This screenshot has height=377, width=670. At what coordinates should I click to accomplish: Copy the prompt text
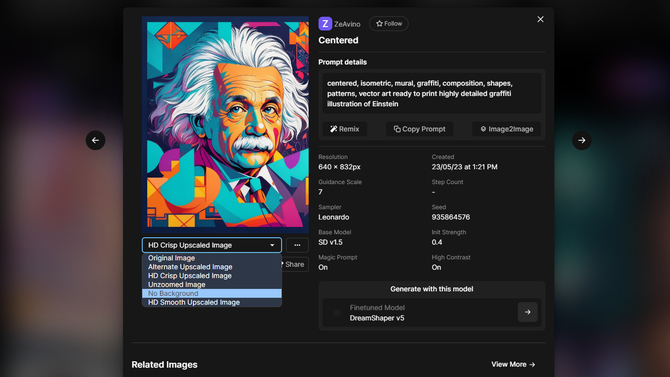pos(419,129)
